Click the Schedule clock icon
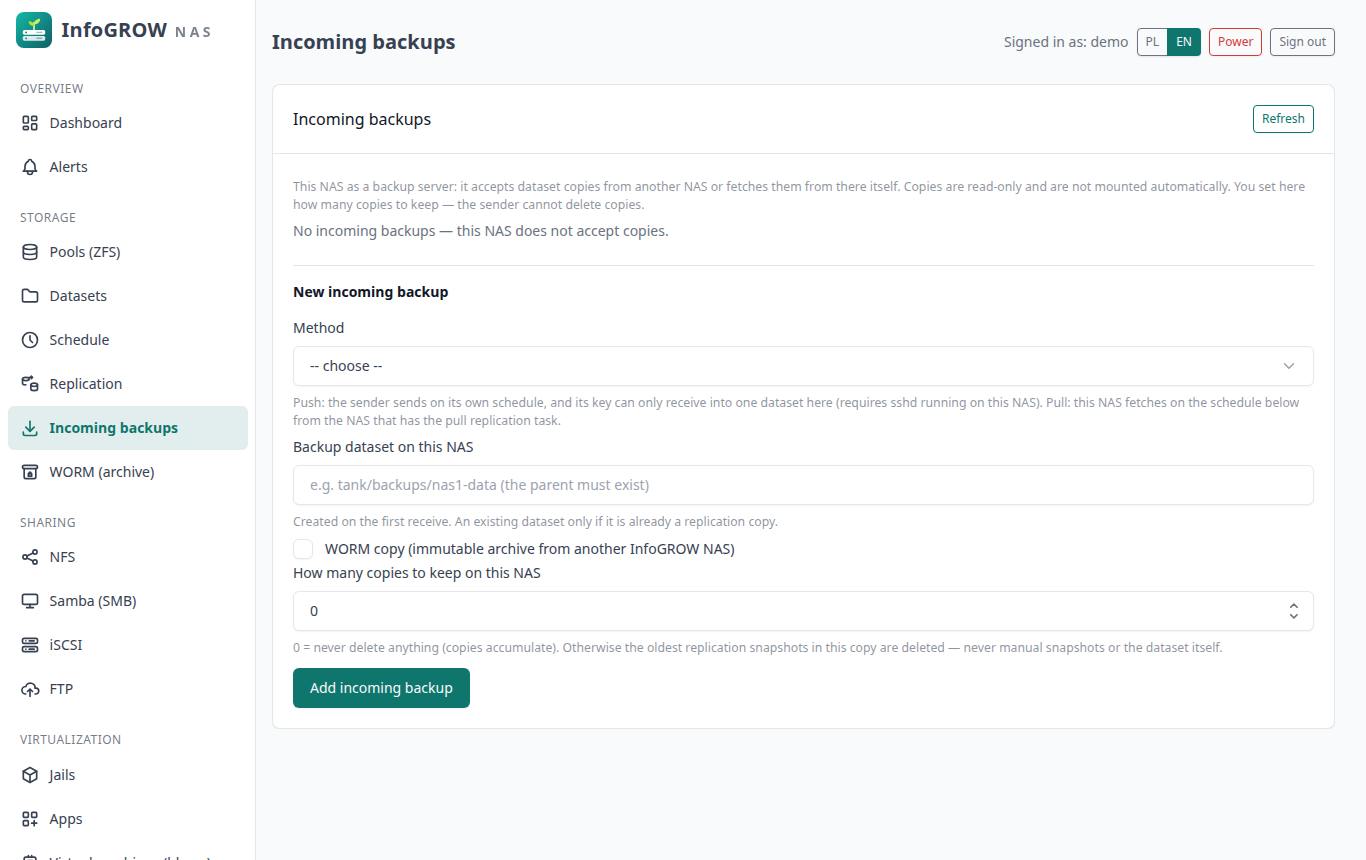Image resolution: width=1366 pixels, height=860 pixels. point(30,340)
